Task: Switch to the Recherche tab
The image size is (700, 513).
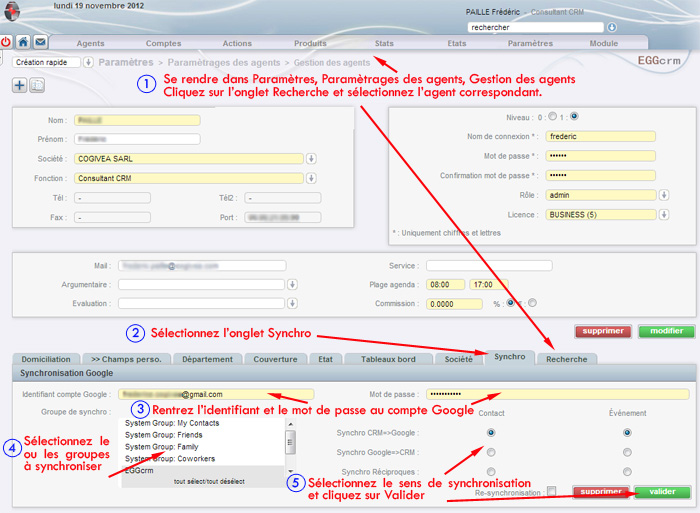Action: coord(567,359)
